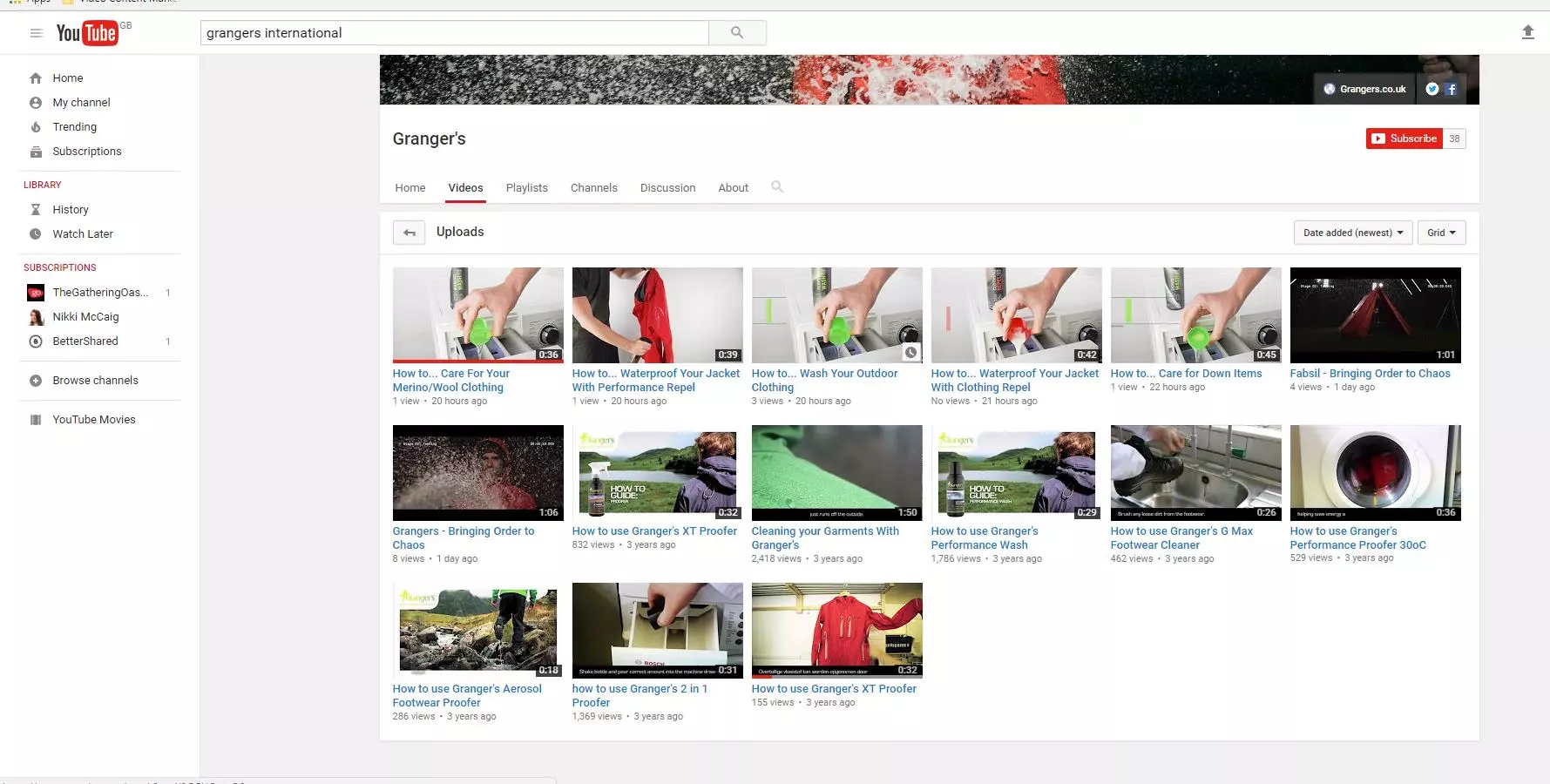Viewport: 1550px width, 784px height.
Task: Open the Date added (newest) sorting dropdown
Action: point(1351,233)
